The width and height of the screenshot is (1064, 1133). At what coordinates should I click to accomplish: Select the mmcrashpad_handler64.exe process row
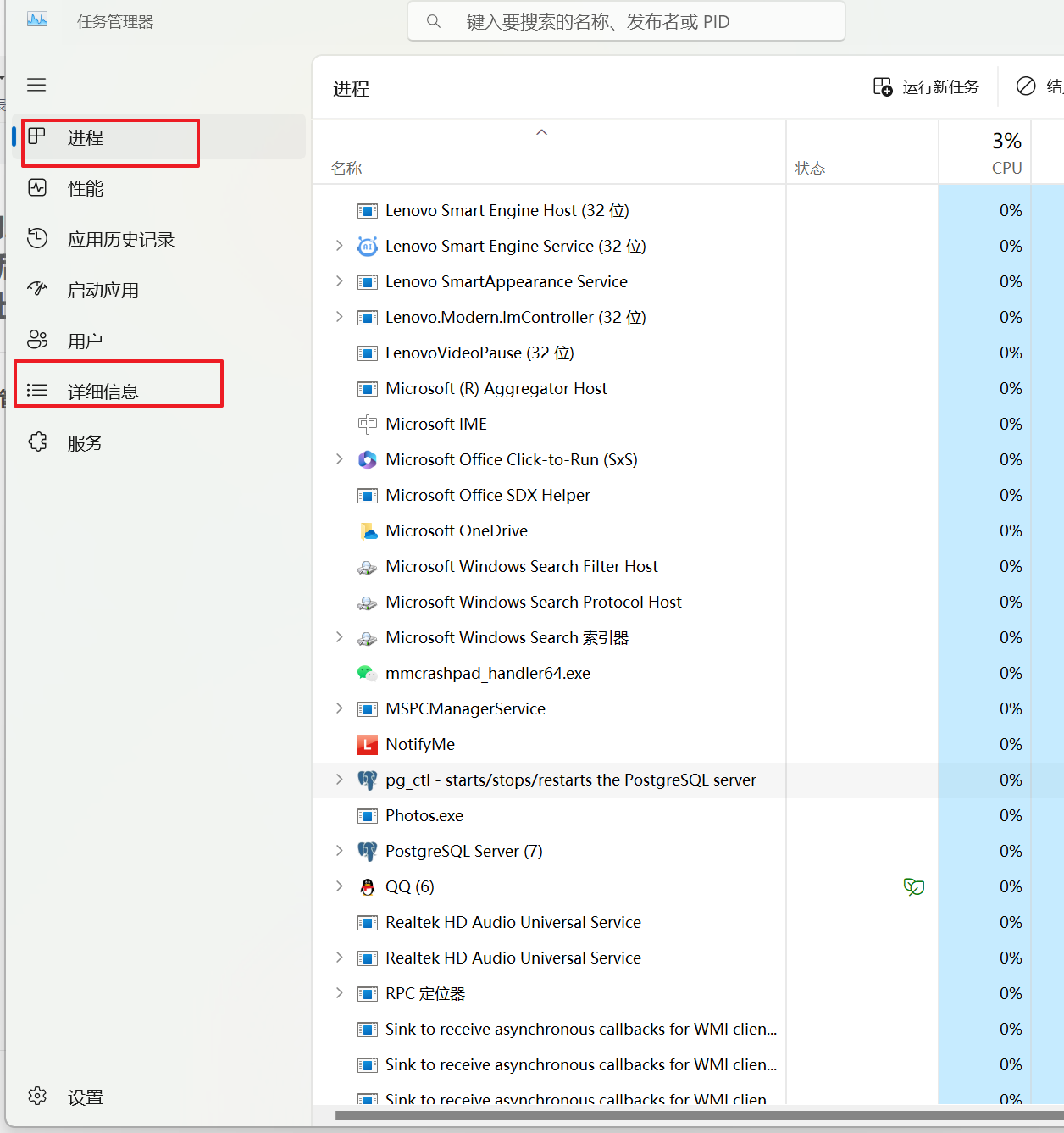pos(487,673)
